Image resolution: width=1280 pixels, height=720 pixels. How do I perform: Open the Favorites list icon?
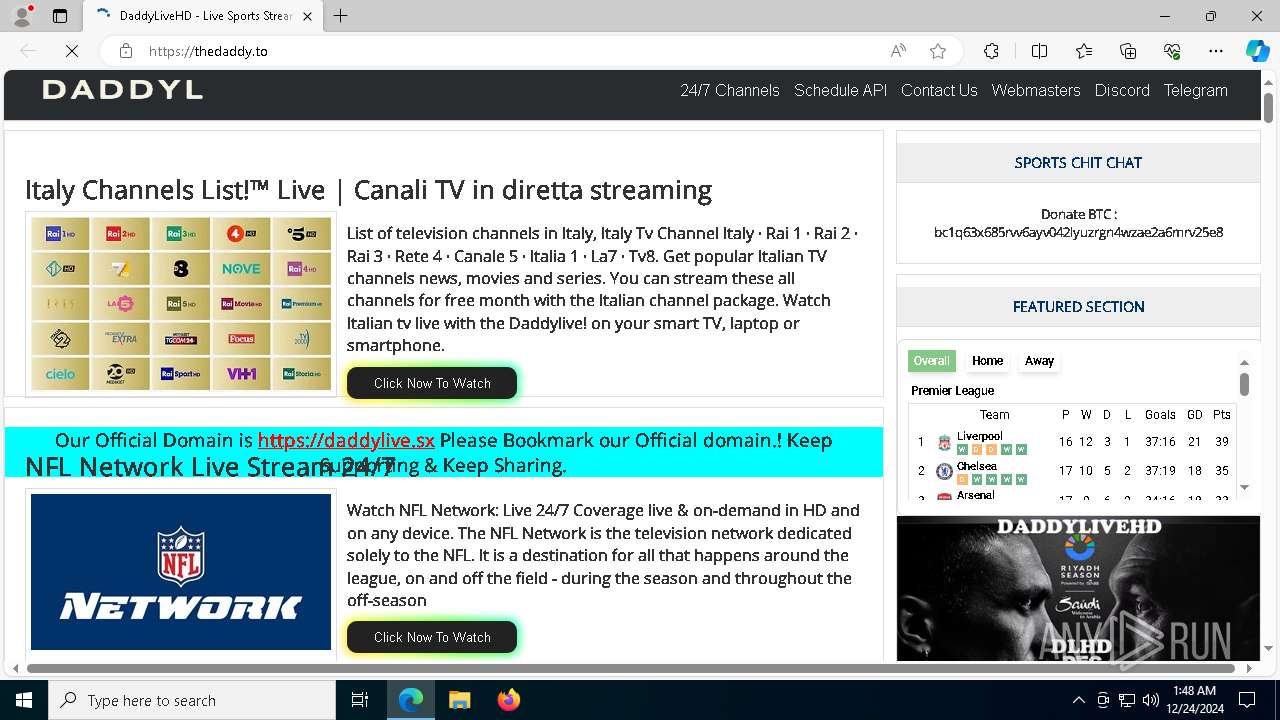tap(1084, 51)
